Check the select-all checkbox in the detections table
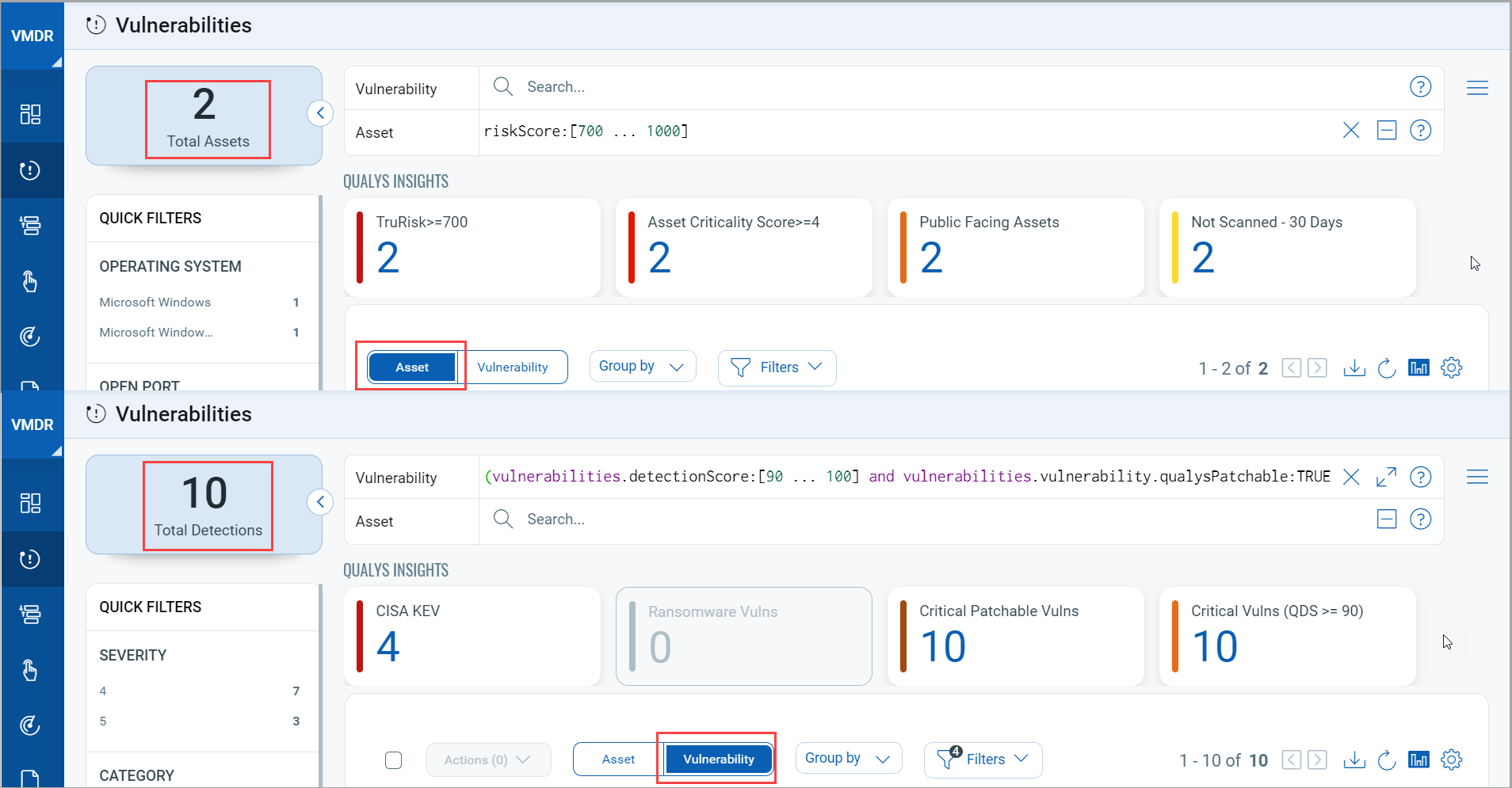 [393, 759]
